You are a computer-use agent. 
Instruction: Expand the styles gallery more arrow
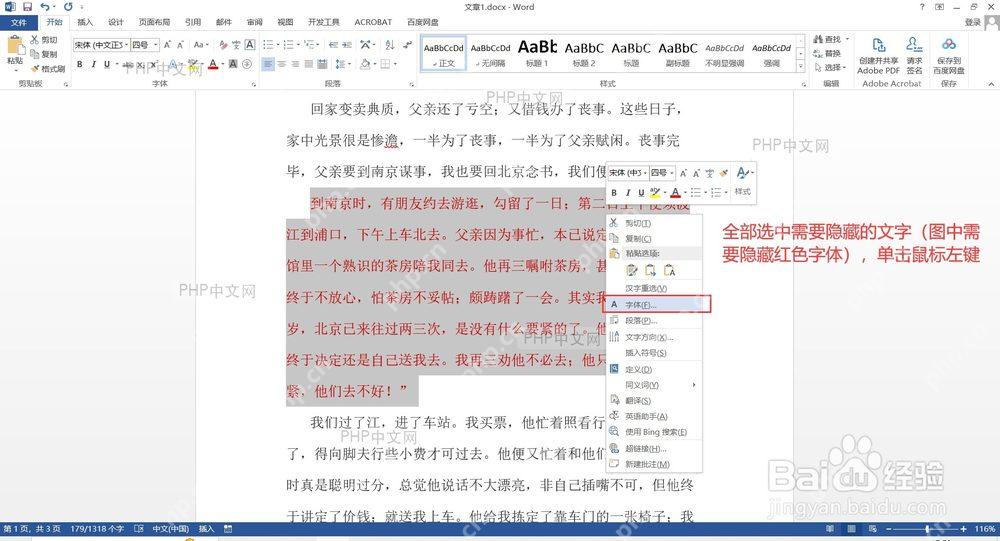click(800, 66)
